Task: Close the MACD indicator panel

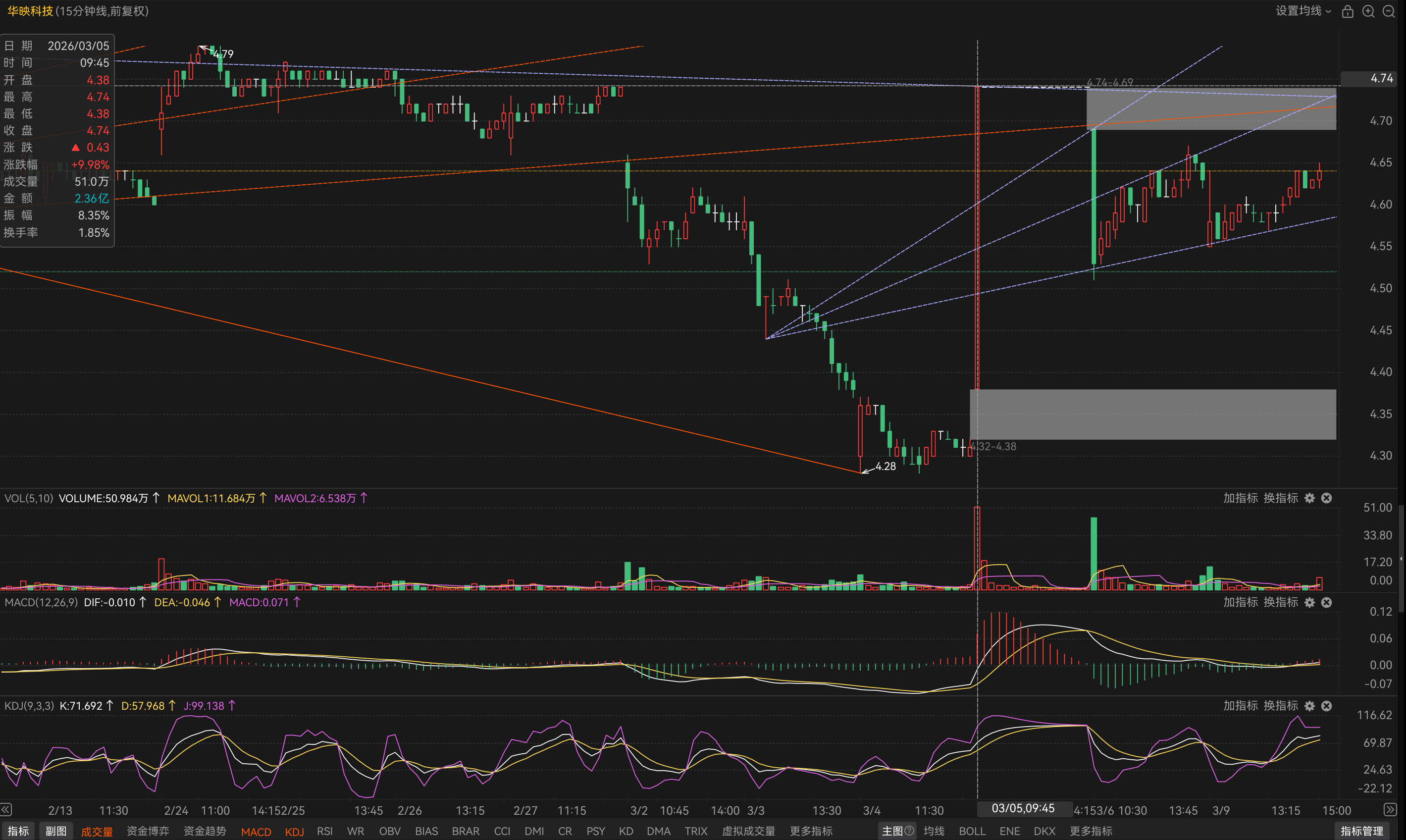Action: click(1326, 602)
